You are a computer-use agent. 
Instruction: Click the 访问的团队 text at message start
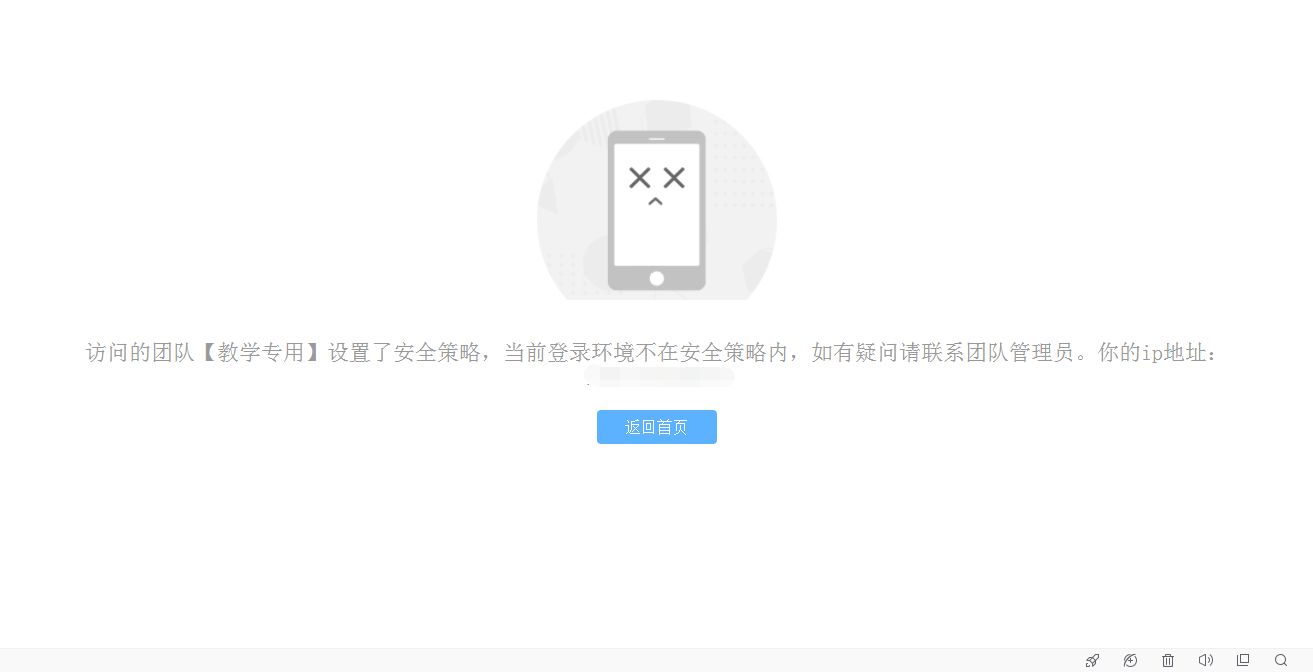pyautogui.click(x=140, y=353)
